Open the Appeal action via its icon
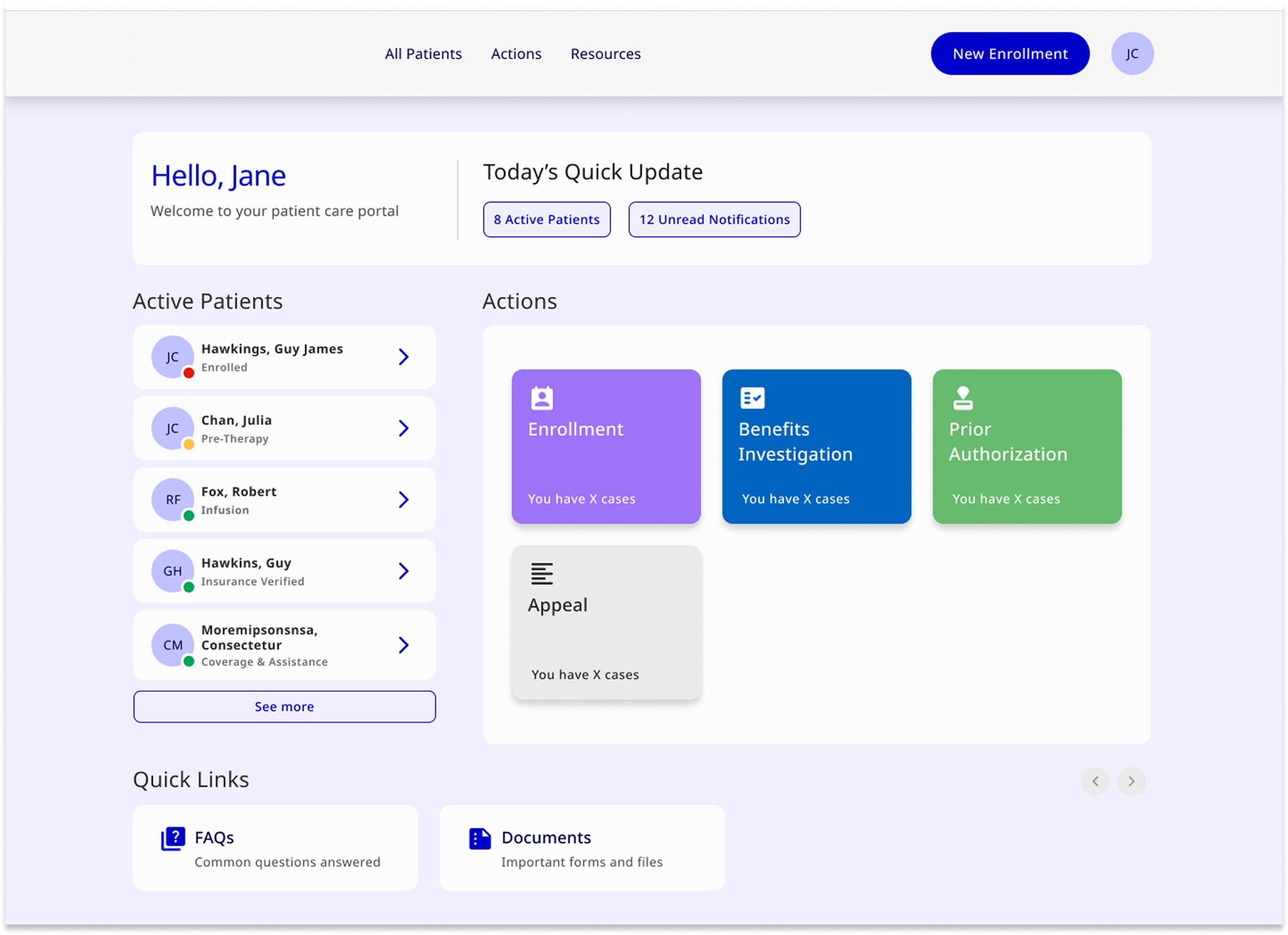The height and width of the screenshot is (935, 1288). (541, 573)
